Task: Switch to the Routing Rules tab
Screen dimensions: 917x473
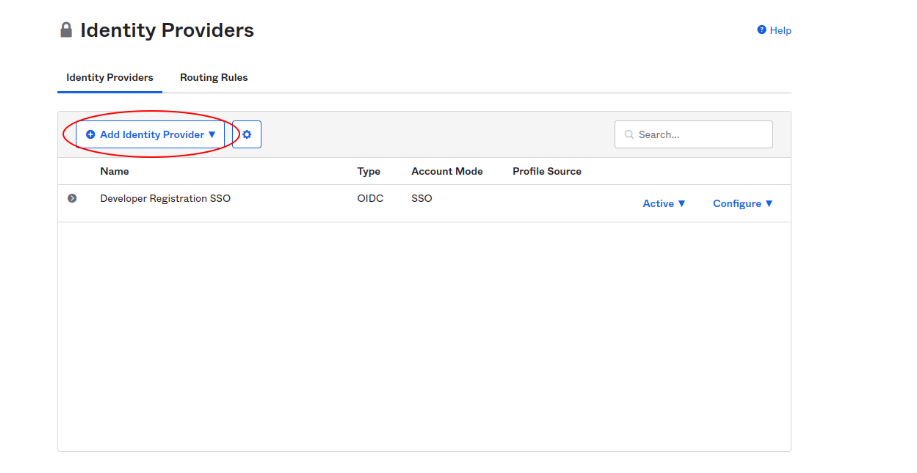Action: pyautogui.click(x=213, y=78)
